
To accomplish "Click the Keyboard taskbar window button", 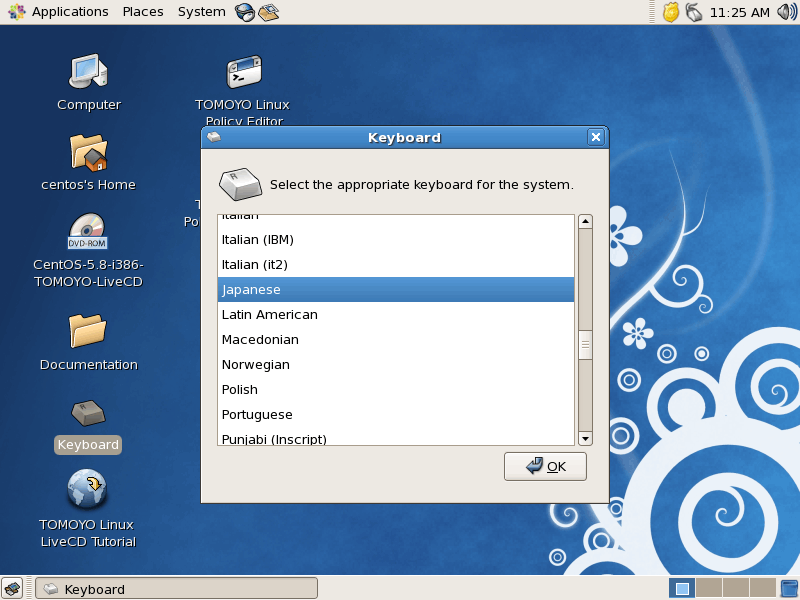I will point(177,589).
